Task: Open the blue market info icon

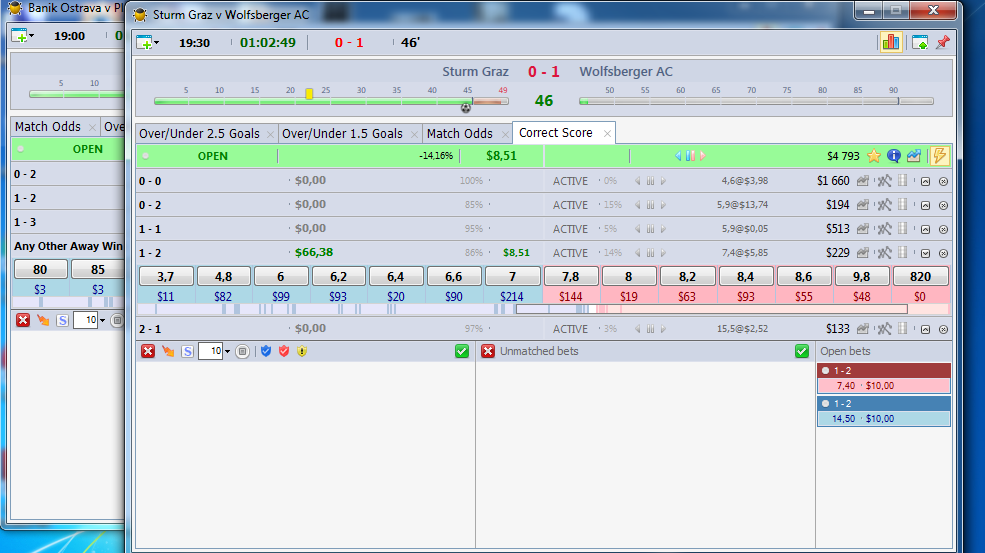Action: pyautogui.click(x=894, y=156)
